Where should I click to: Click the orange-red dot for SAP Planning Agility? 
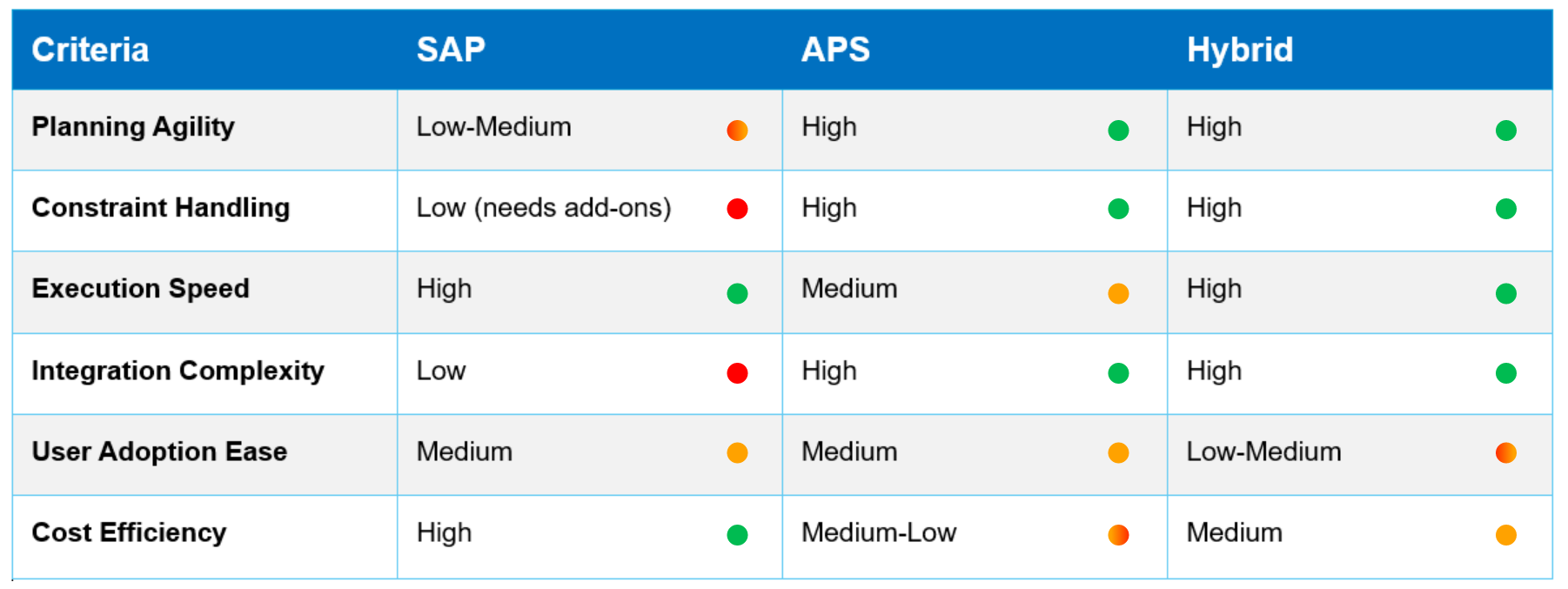pyautogui.click(x=737, y=131)
